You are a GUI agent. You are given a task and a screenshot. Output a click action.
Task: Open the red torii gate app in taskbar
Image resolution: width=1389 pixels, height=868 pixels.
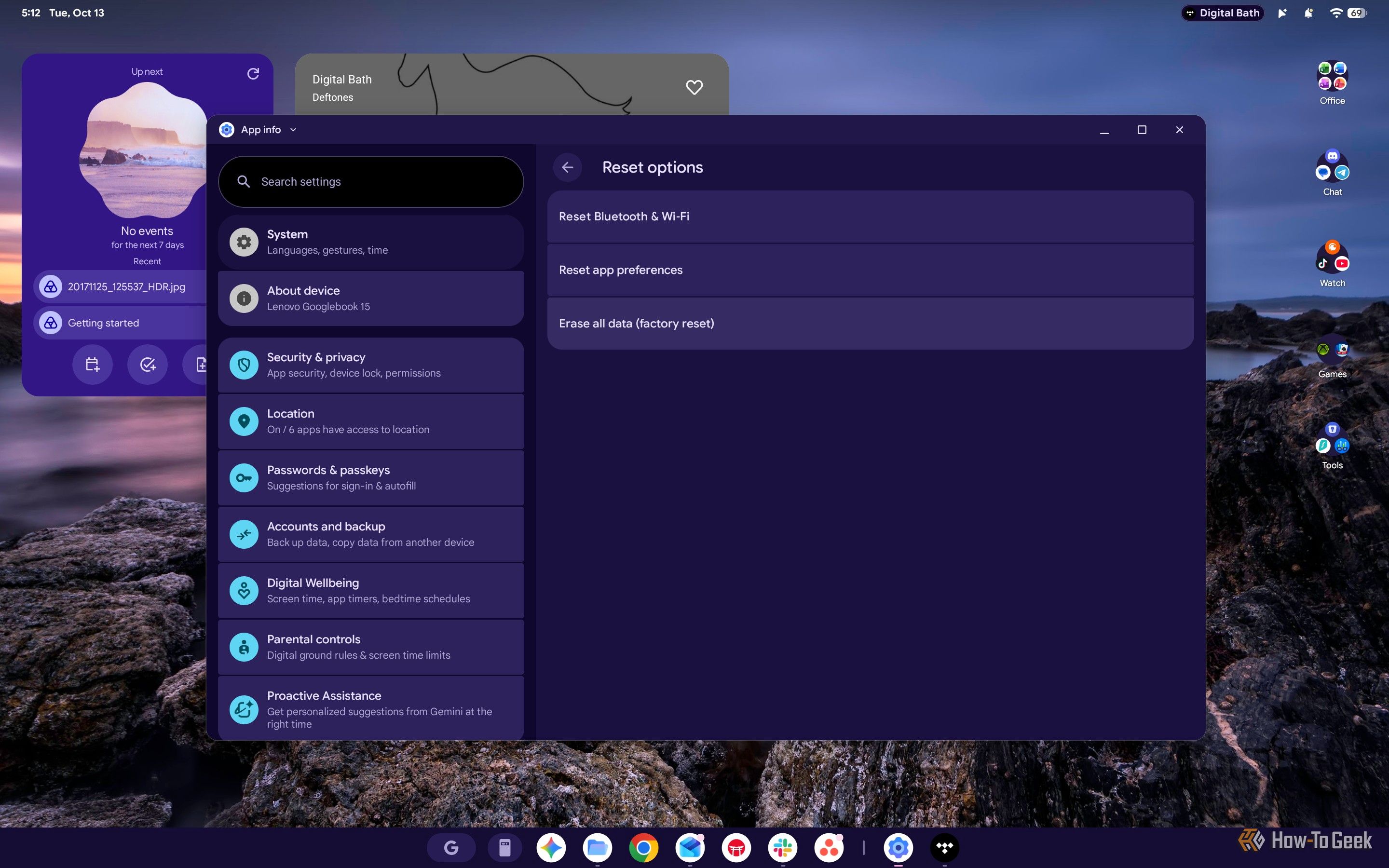pos(736,847)
